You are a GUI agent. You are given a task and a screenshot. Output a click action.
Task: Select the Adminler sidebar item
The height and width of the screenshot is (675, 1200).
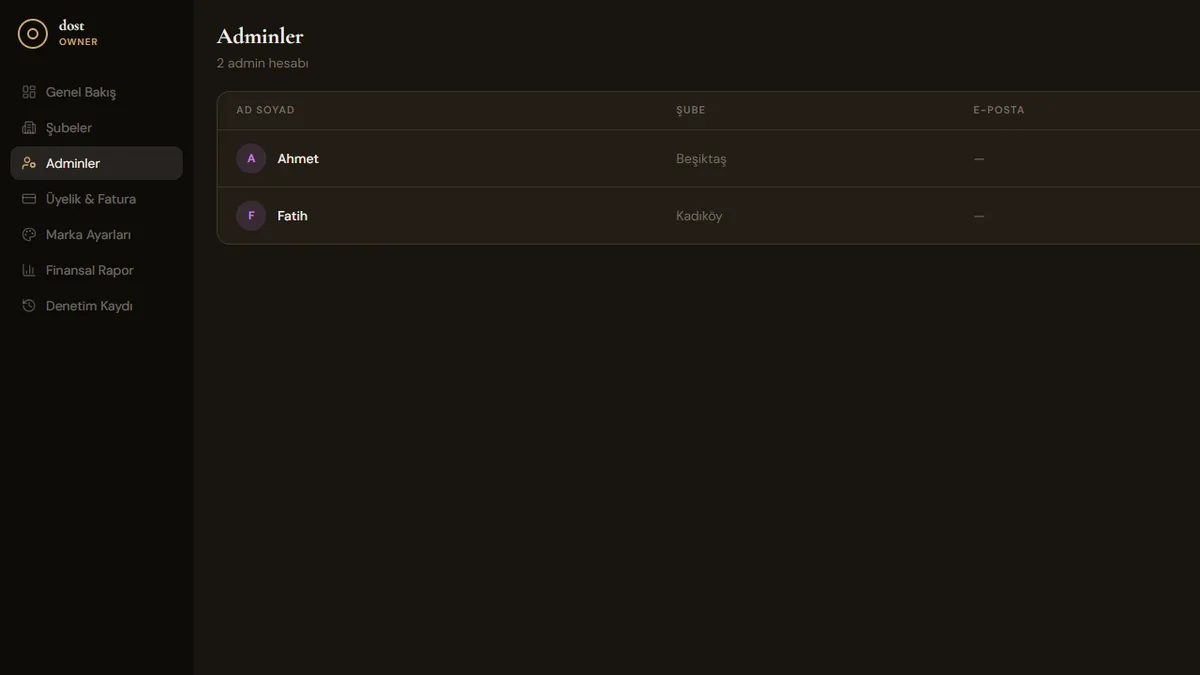96,163
